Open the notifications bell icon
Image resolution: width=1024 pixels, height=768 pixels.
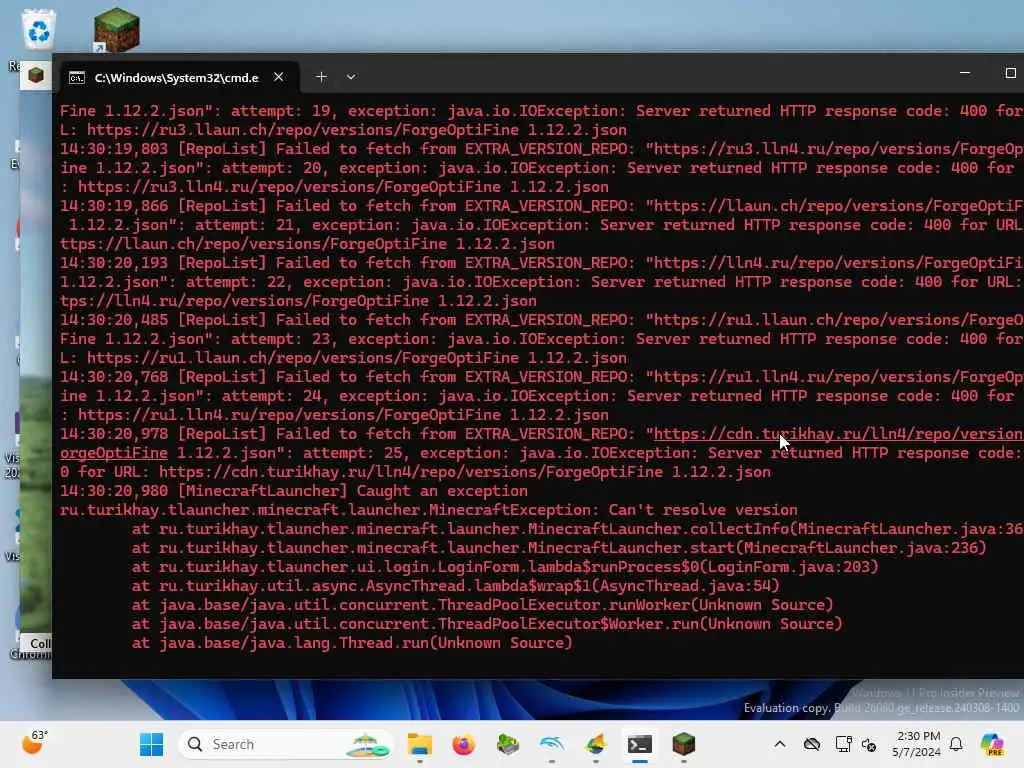956,744
